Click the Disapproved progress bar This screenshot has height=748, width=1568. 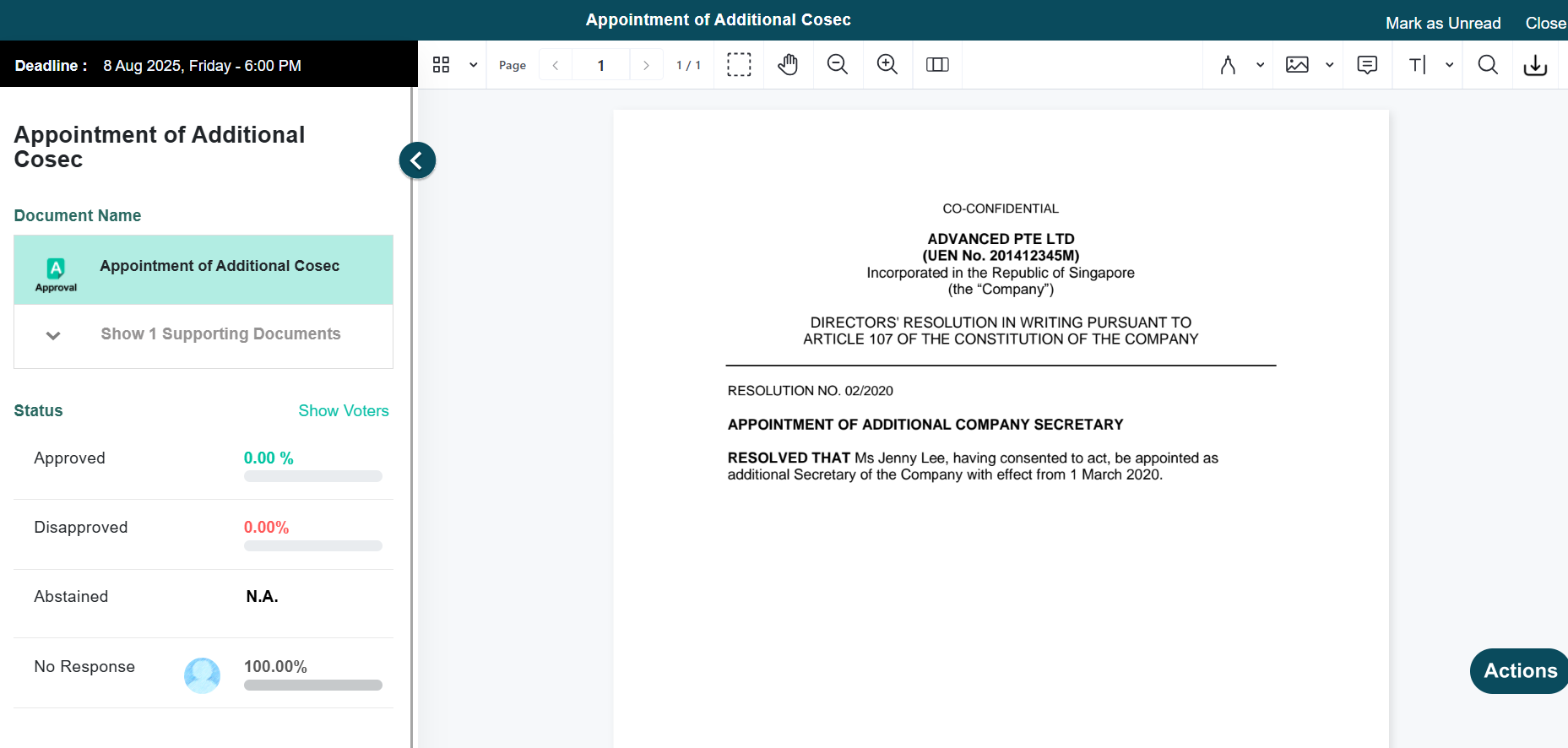point(313,546)
